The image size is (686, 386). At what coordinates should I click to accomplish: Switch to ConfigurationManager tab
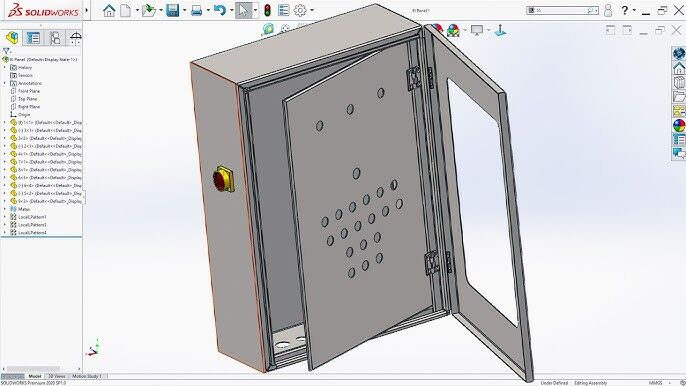55,38
